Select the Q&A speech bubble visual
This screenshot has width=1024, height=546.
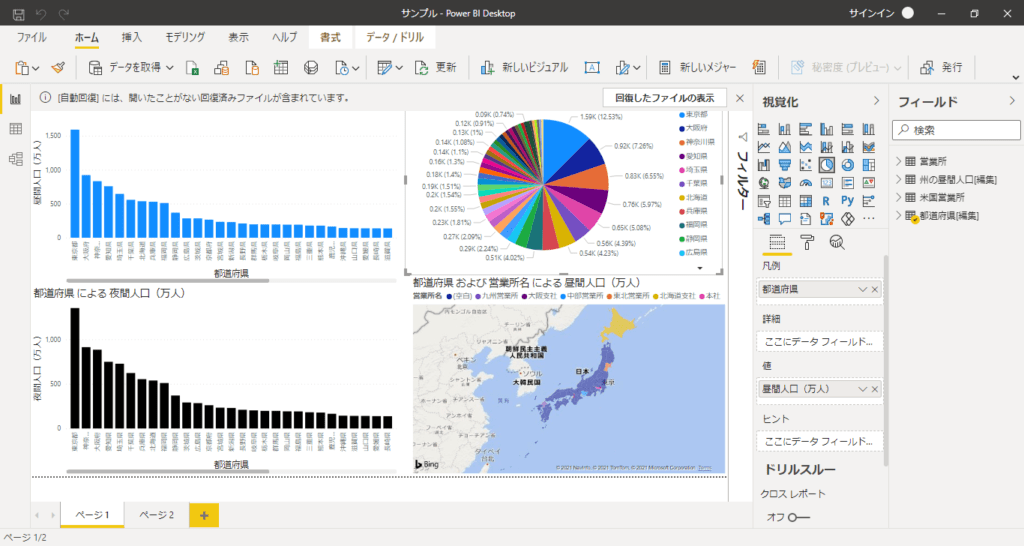(x=784, y=219)
